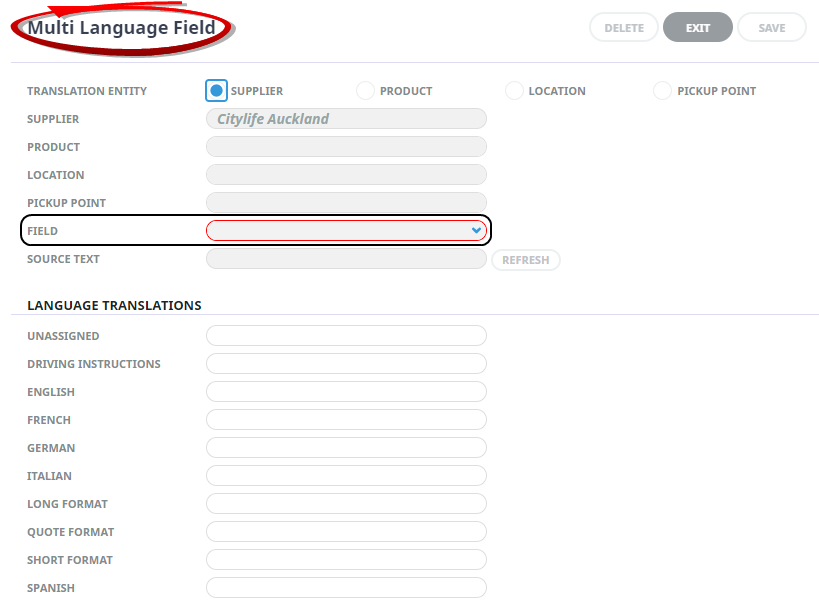Select the Supplier radio button
Screen dimensions: 819x616
pos(216,90)
